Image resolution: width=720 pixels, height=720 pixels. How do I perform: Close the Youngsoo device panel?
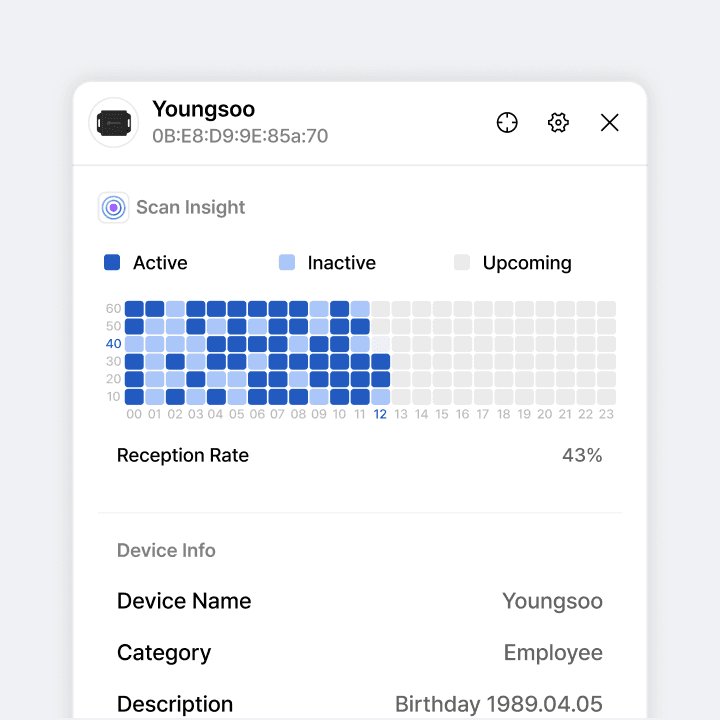[x=609, y=123]
